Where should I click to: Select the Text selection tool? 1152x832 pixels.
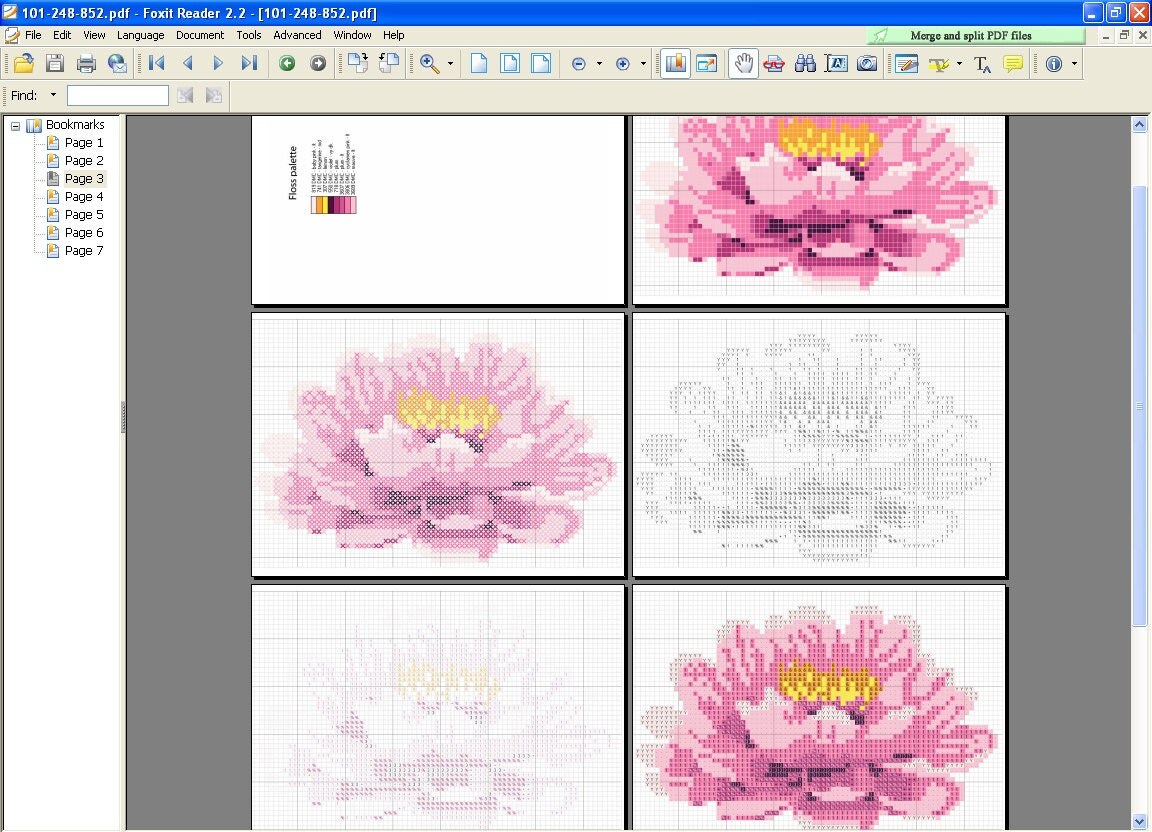pos(834,63)
